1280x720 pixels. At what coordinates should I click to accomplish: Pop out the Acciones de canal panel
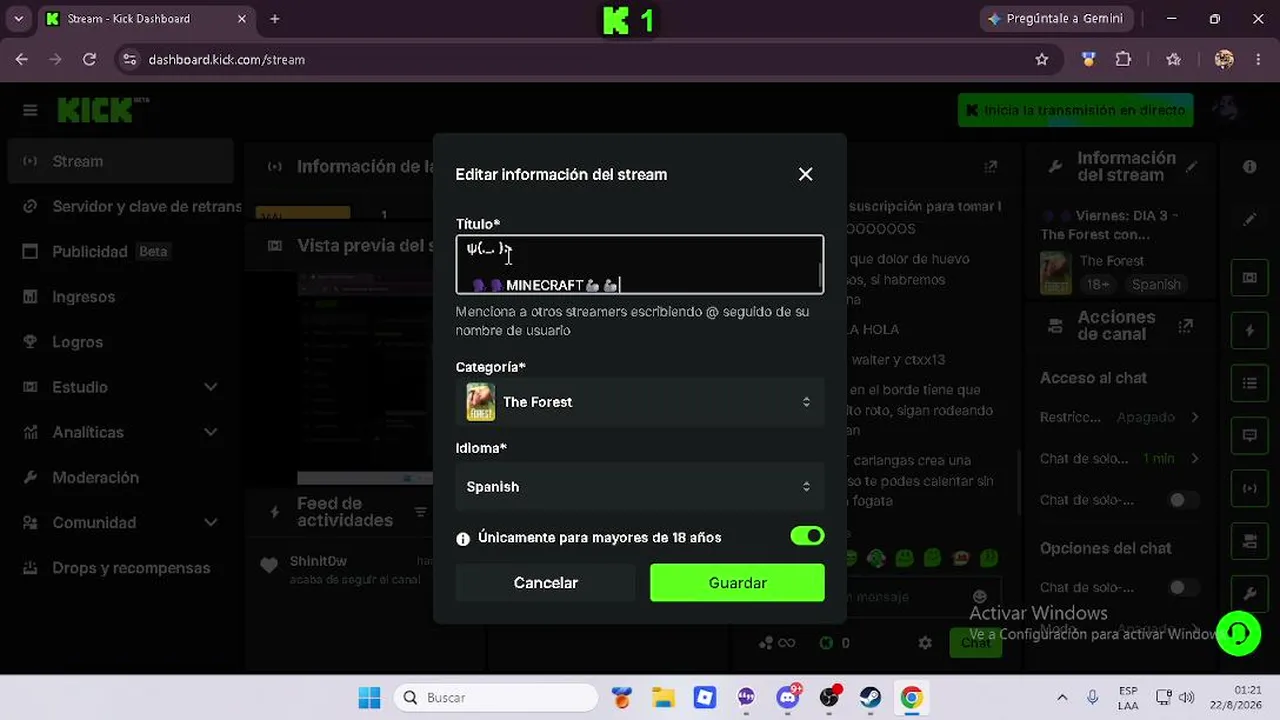point(1186,326)
